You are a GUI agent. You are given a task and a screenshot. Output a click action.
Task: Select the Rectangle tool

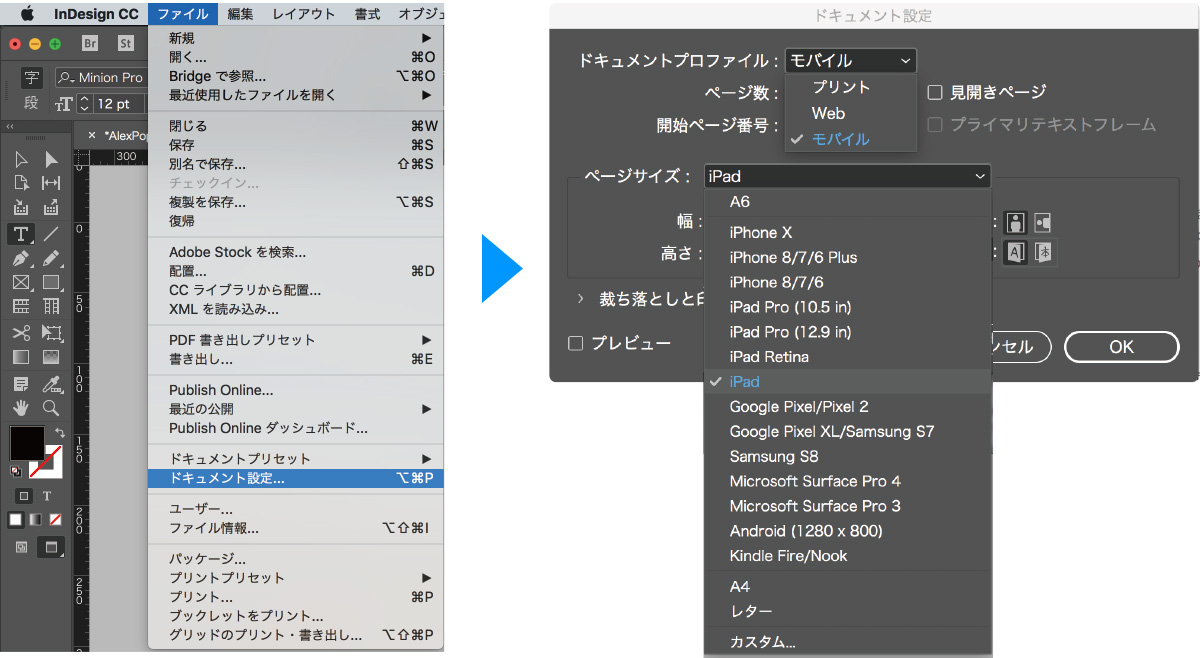pos(51,283)
